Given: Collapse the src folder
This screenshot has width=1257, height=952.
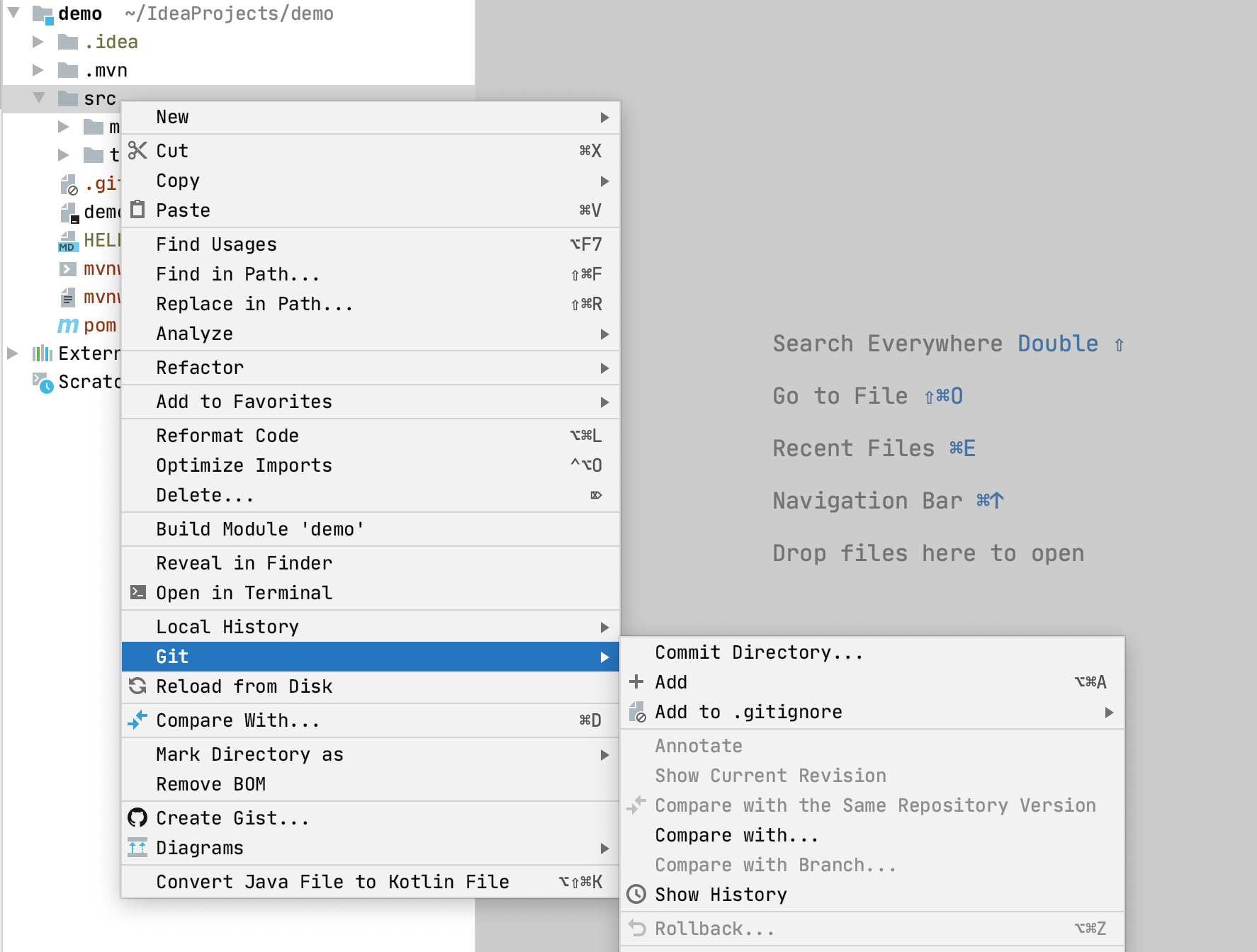Looking at the screenshot, I should pyautogui.click(x=39, y=98).
